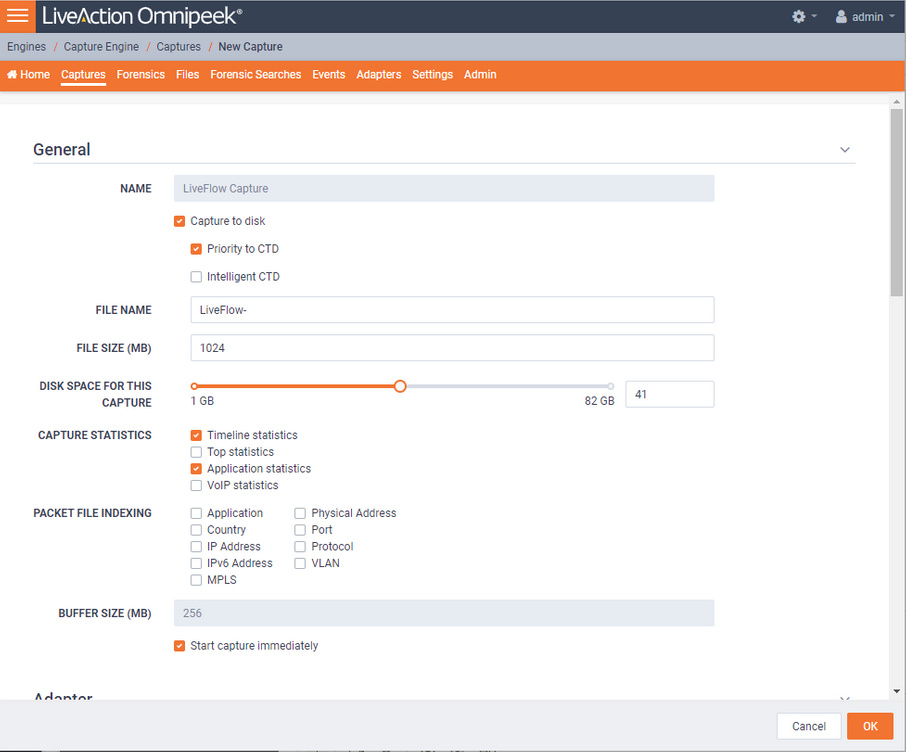Image resolution: width=906 pixels, height=752 pixels.
Task: Open the hamburger menu icon
Action: [17, 16]
